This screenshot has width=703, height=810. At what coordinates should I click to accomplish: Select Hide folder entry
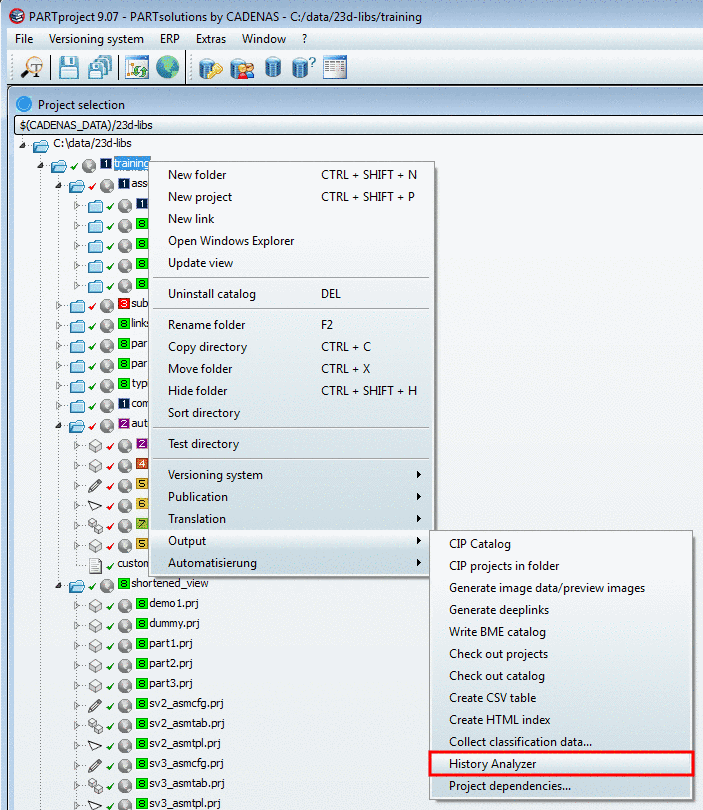(291, 391)
